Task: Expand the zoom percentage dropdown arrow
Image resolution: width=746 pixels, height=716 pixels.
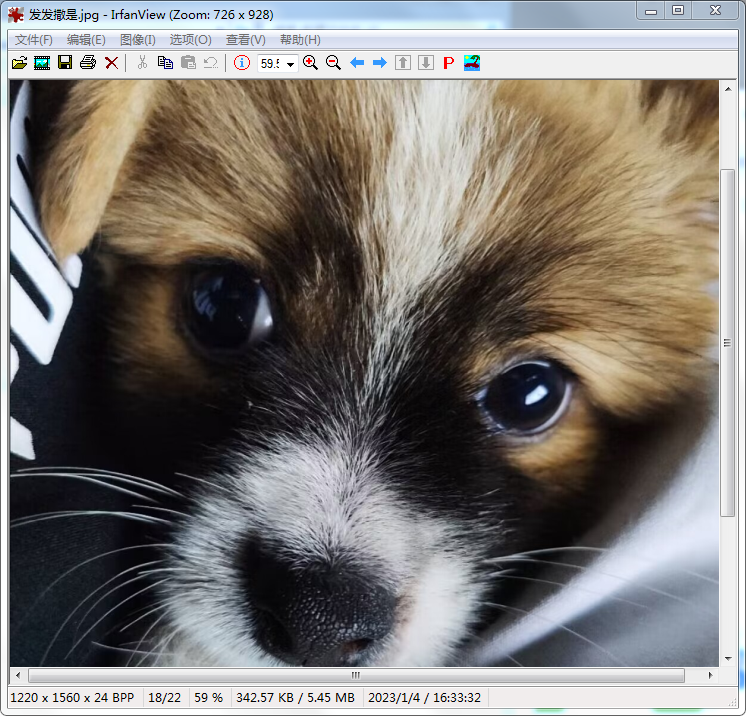Action: [290, 63]
